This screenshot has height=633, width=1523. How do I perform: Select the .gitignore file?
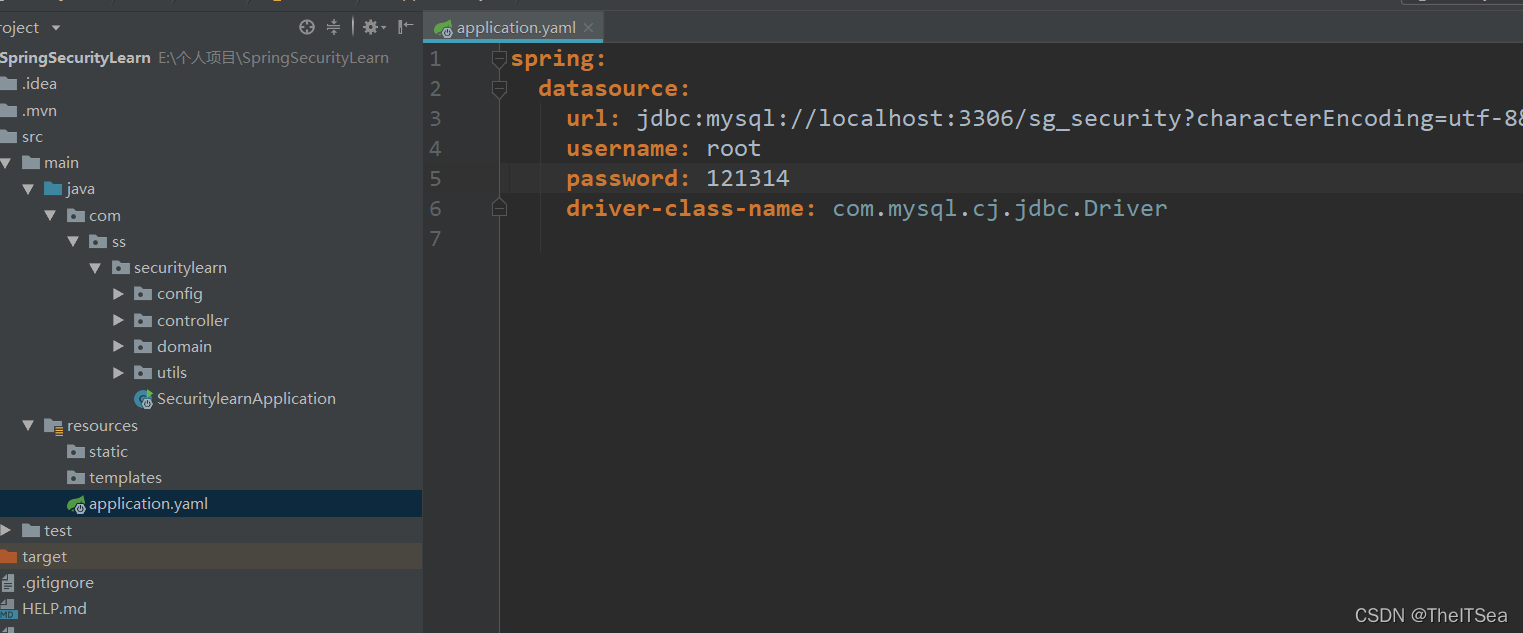click(57, 583)
